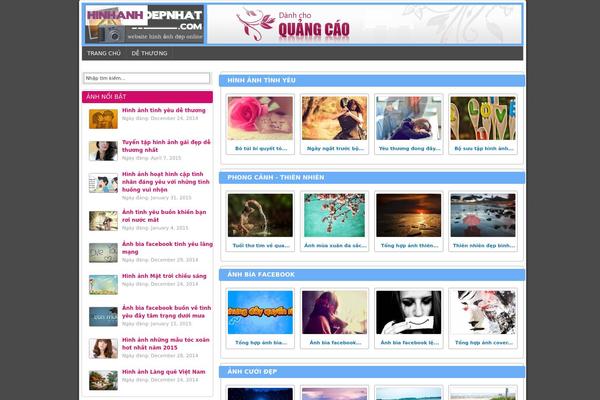This screenshot has width=600, height=400.
Task: Click sidebar thumbnail beside Ảnh tình yêu buồn
Action: [103, 221]
